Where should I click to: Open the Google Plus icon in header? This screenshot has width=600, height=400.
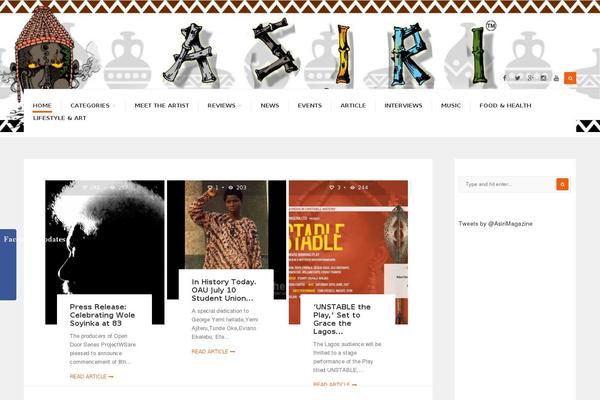click(530, 78)
